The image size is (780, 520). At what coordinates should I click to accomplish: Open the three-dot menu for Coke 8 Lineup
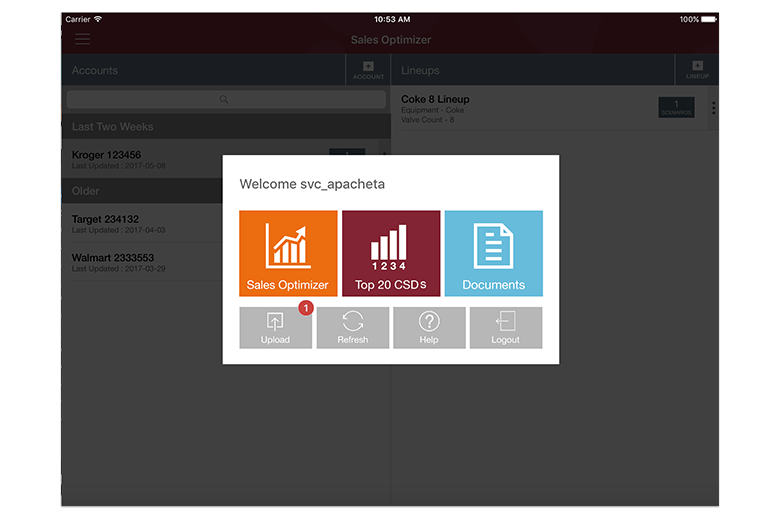pyautogui.click(x=713, y=108)
